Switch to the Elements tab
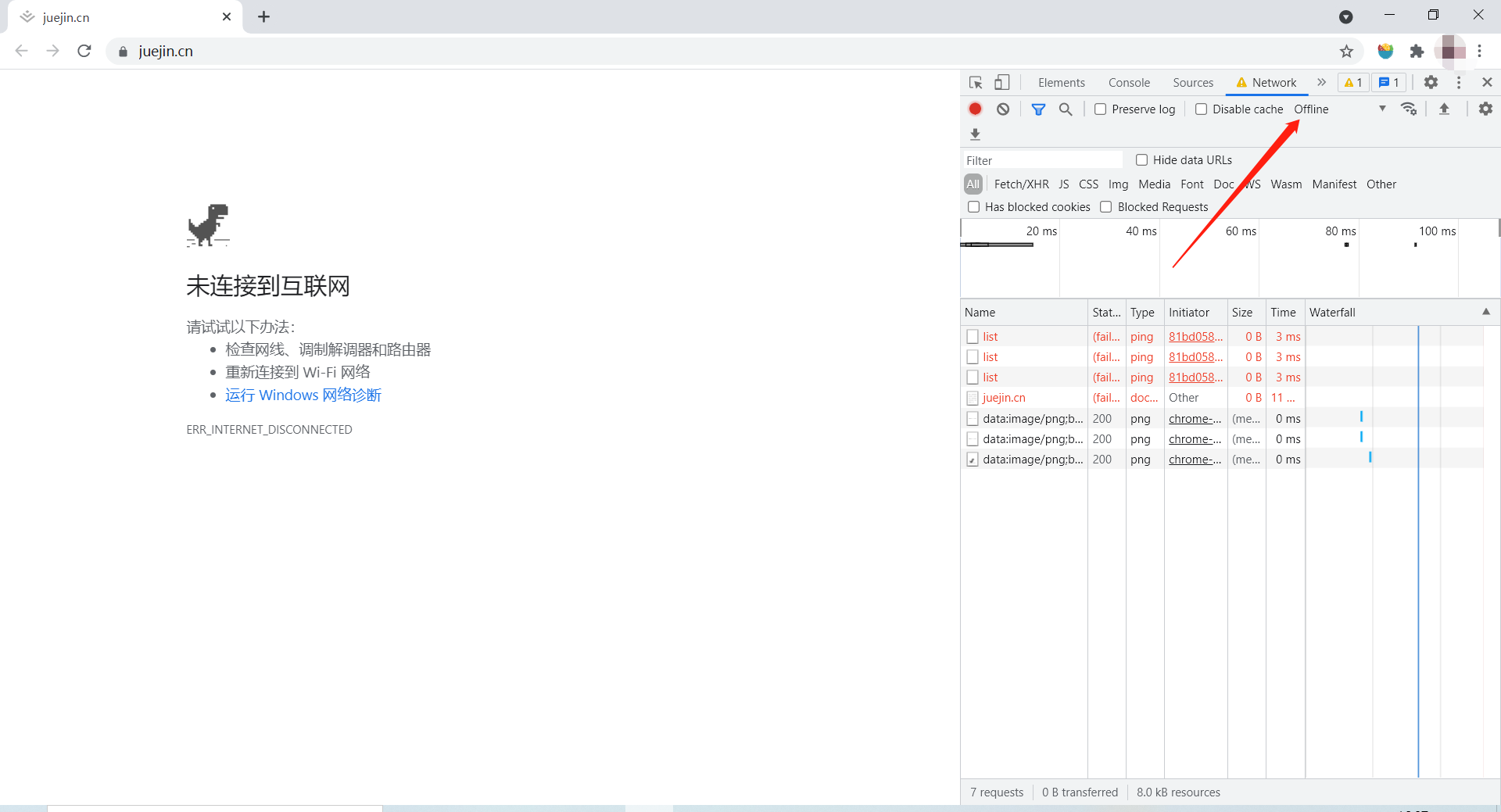1501x812 pixels. click(1061, 83)
